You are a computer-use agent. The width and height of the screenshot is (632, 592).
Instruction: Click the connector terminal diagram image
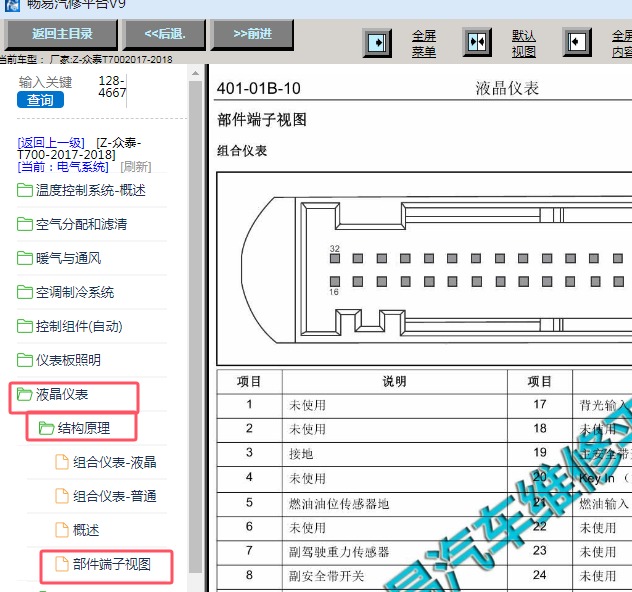[424, 269]
